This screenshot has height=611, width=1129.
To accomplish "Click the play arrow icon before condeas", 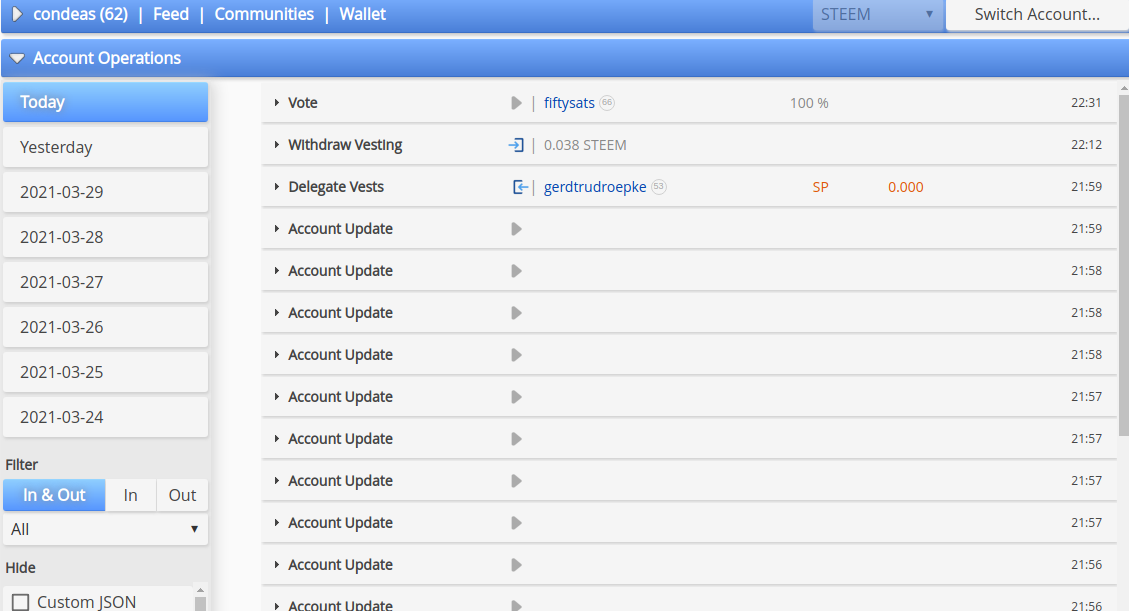I will coord(17,14).
